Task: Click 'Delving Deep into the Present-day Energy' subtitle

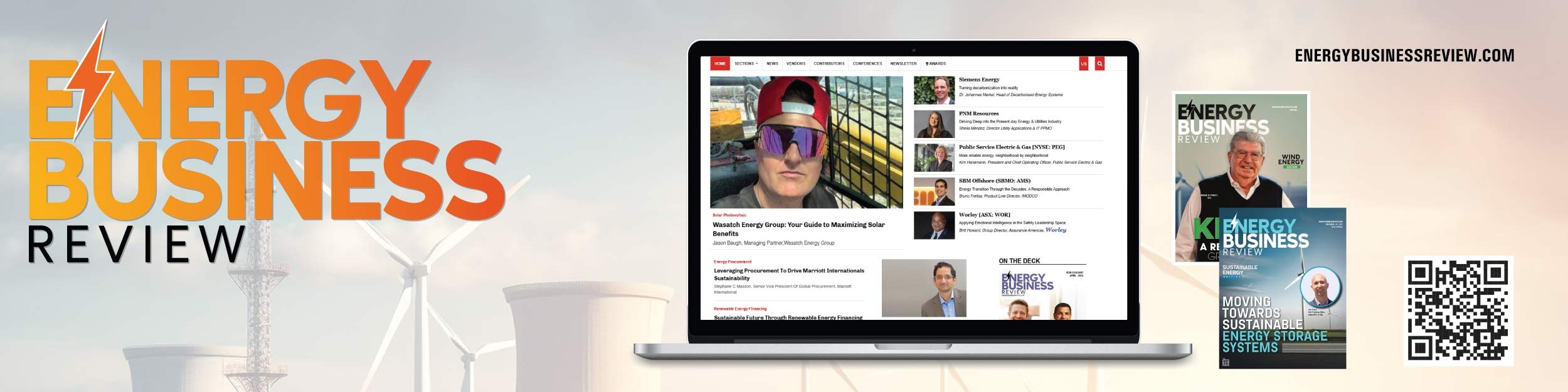Action: pos(1010,122)
